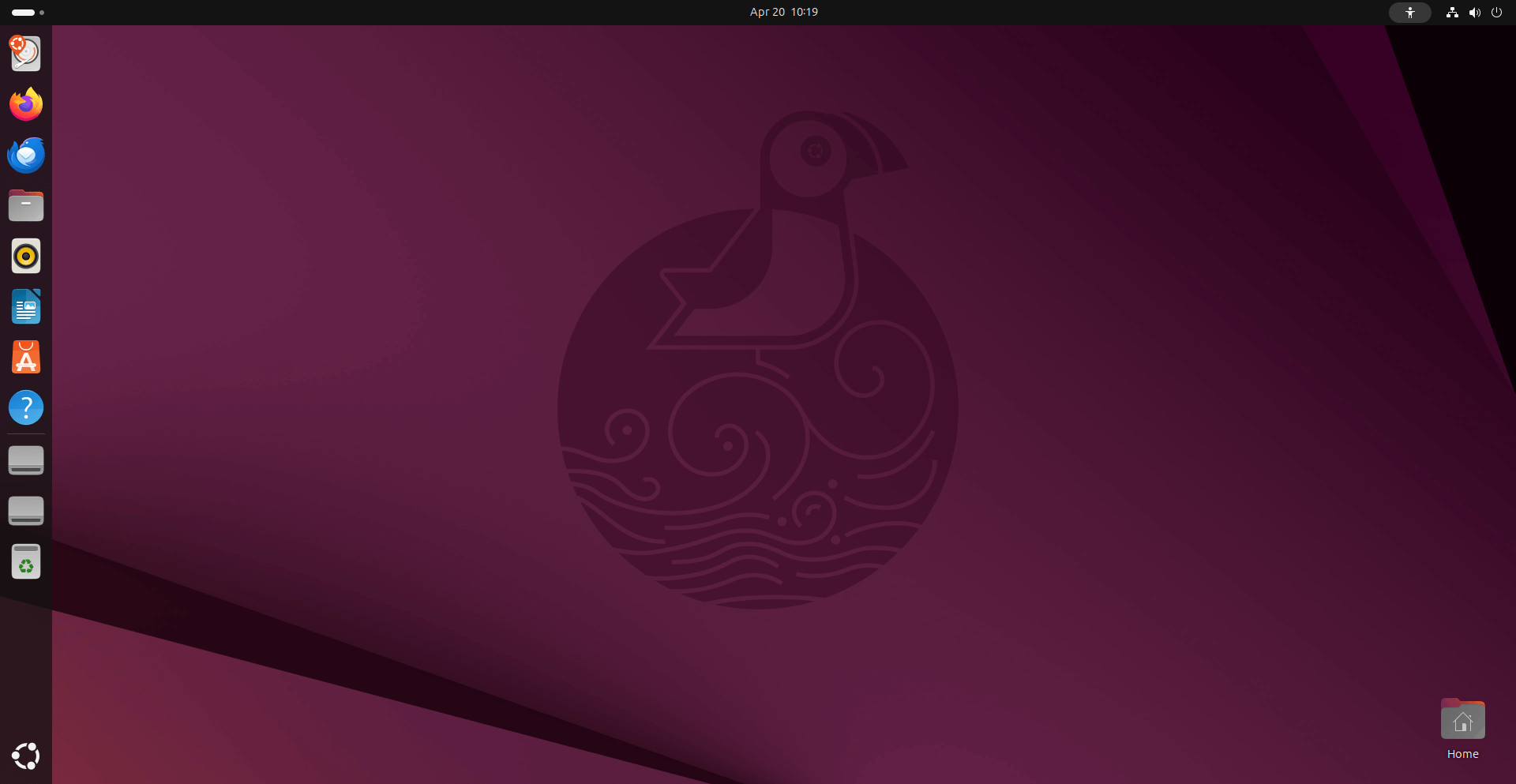Open the lower mounted drive in dock

pos(26,511)
